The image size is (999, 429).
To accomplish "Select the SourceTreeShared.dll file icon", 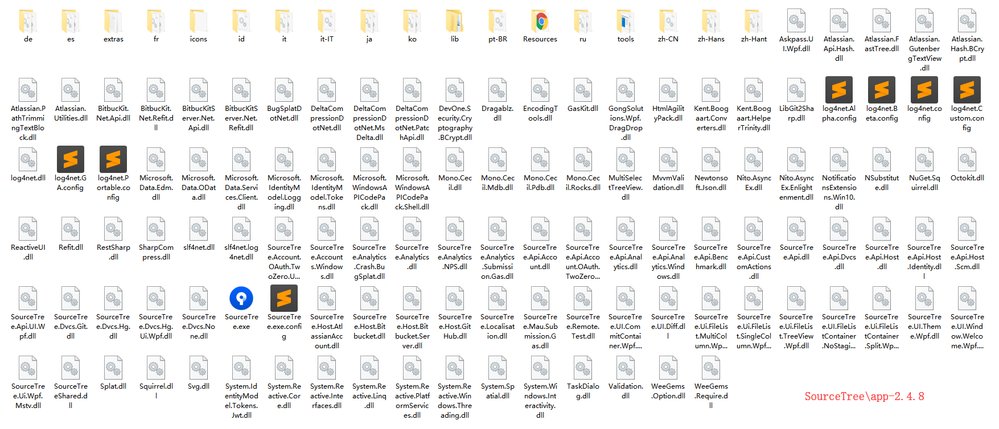I will [x=71, y=368].
